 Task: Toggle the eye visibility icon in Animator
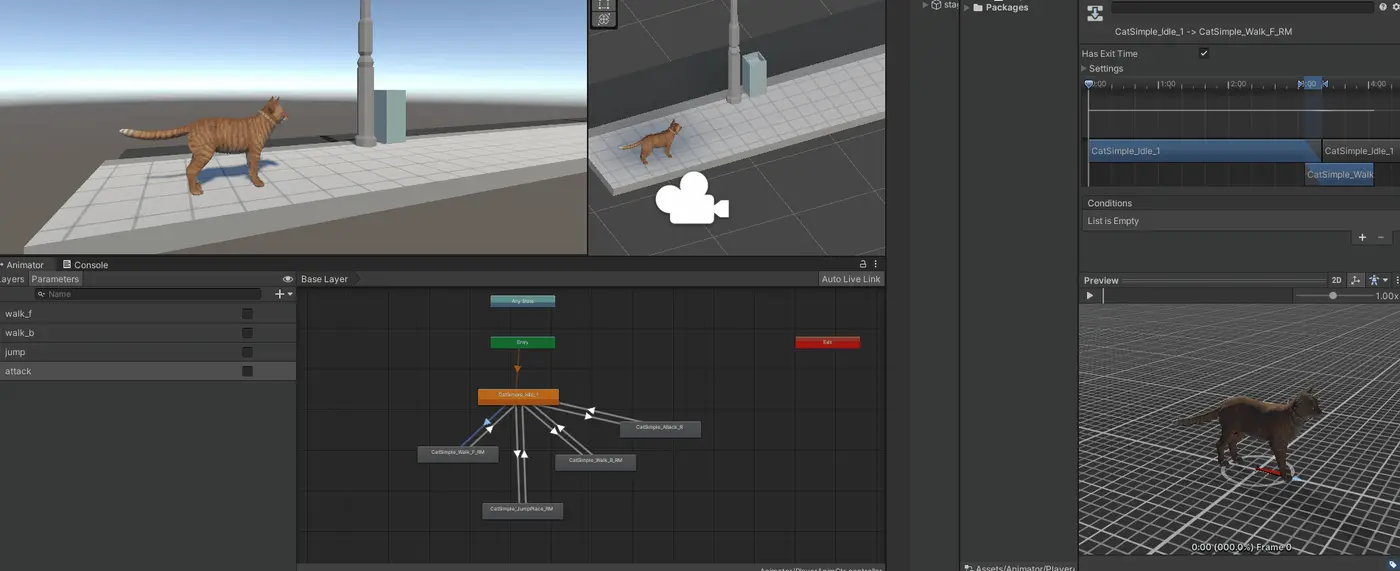point(288,279)
